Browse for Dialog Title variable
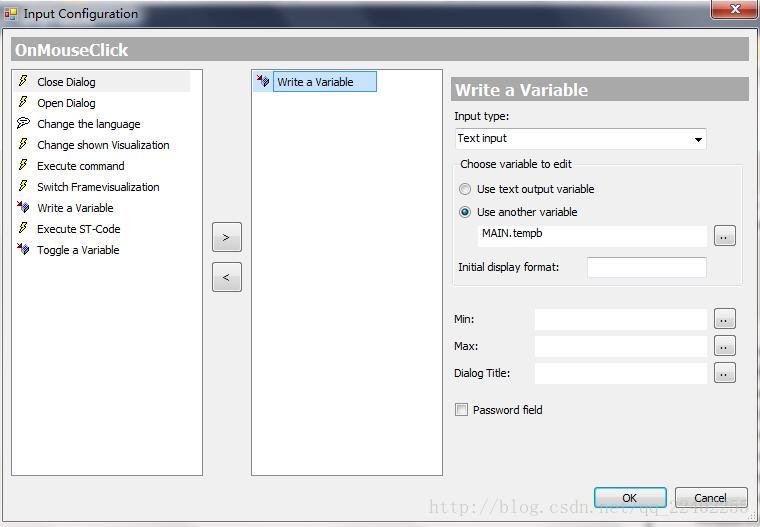The width and height of the screenshot is (760, 527). click(725, 373)
